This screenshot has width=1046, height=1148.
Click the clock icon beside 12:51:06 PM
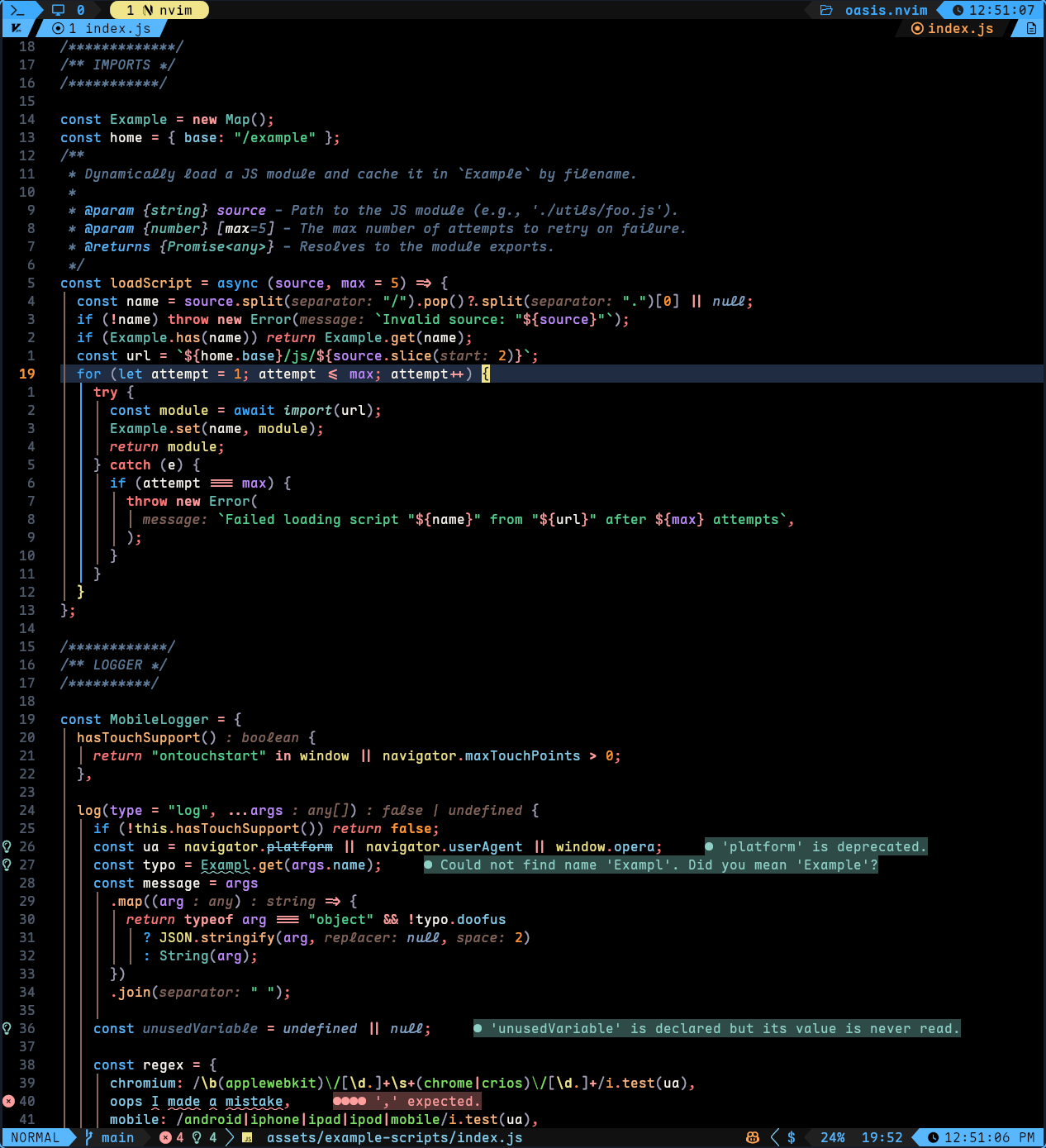coord(934,1137)
